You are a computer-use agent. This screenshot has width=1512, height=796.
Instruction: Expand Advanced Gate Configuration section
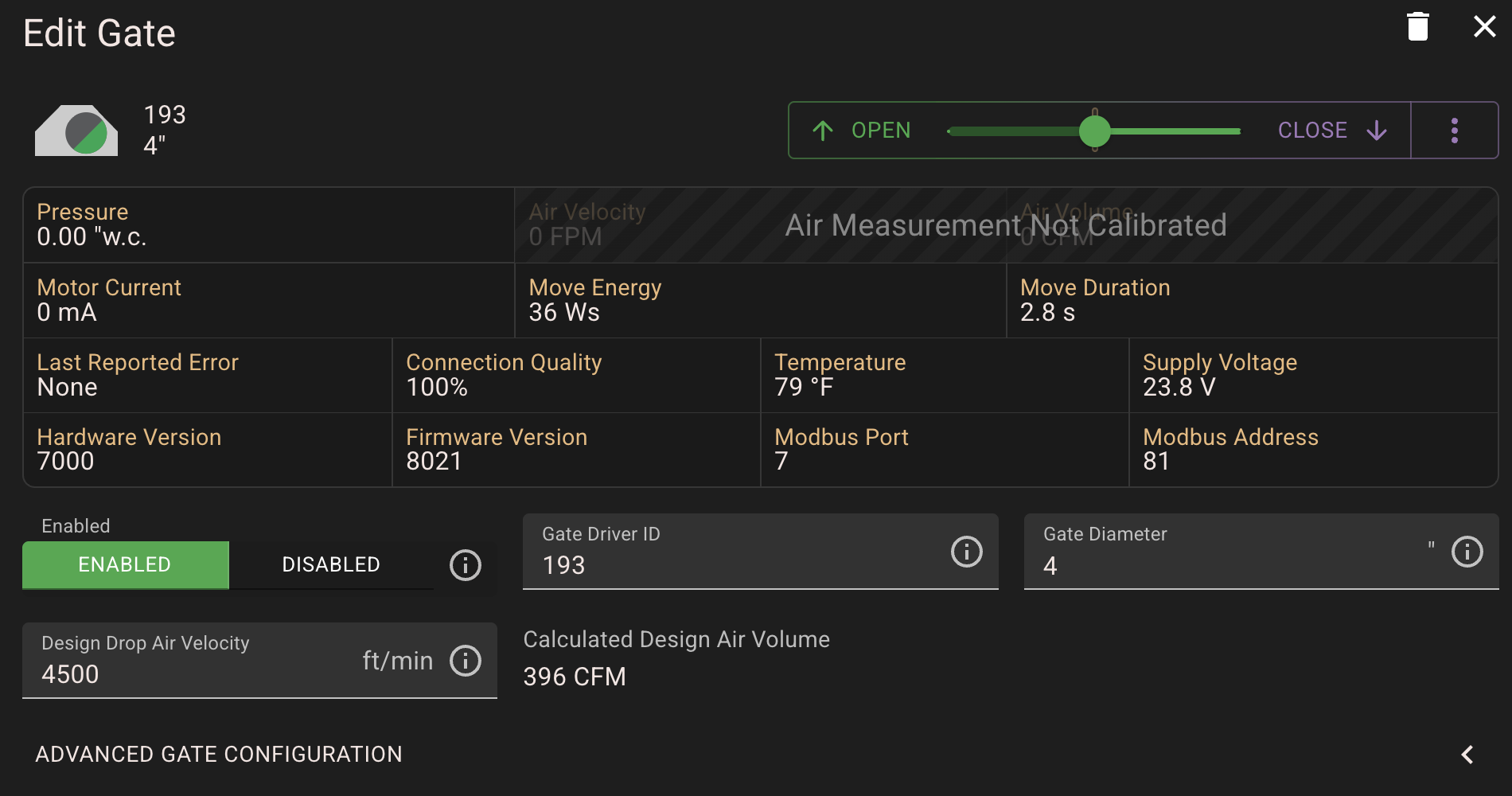click(756, 755)
